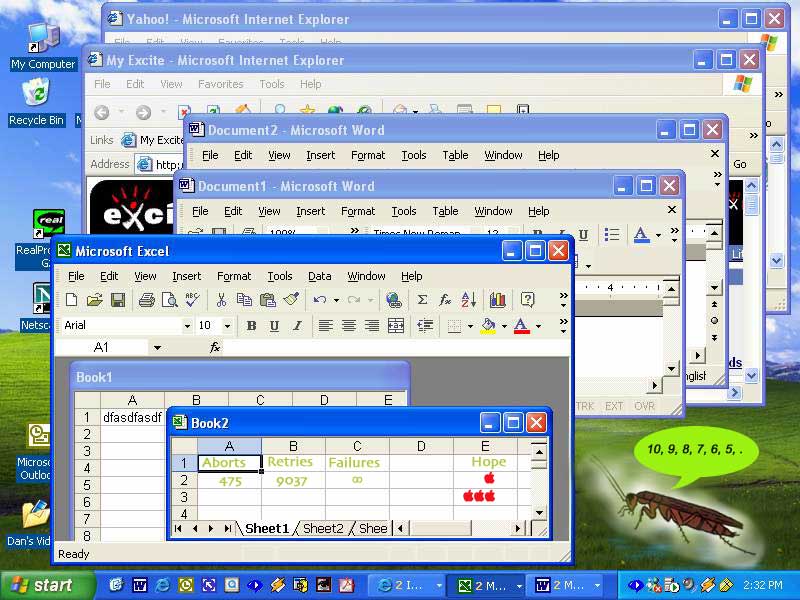Click Align Right in Excel formatting toolbar

372,326
